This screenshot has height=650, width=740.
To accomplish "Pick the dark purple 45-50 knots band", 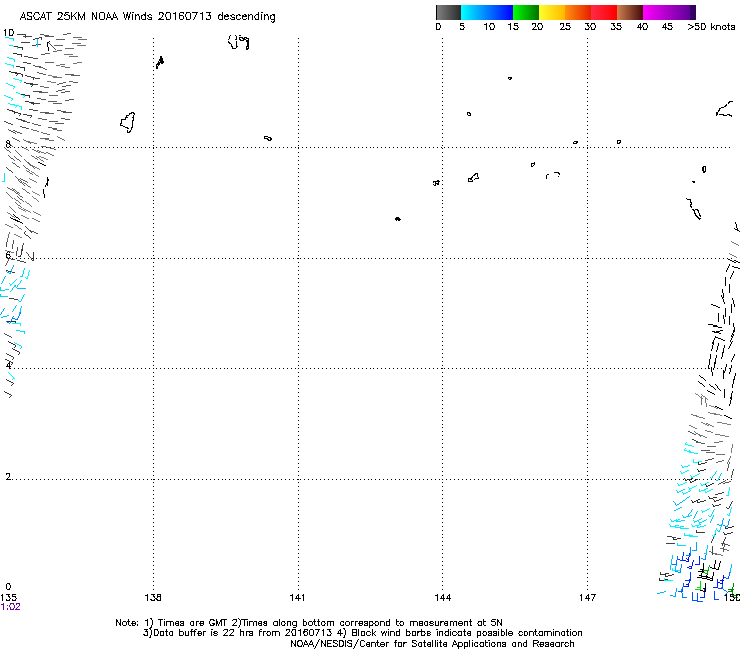I will 682,12.
